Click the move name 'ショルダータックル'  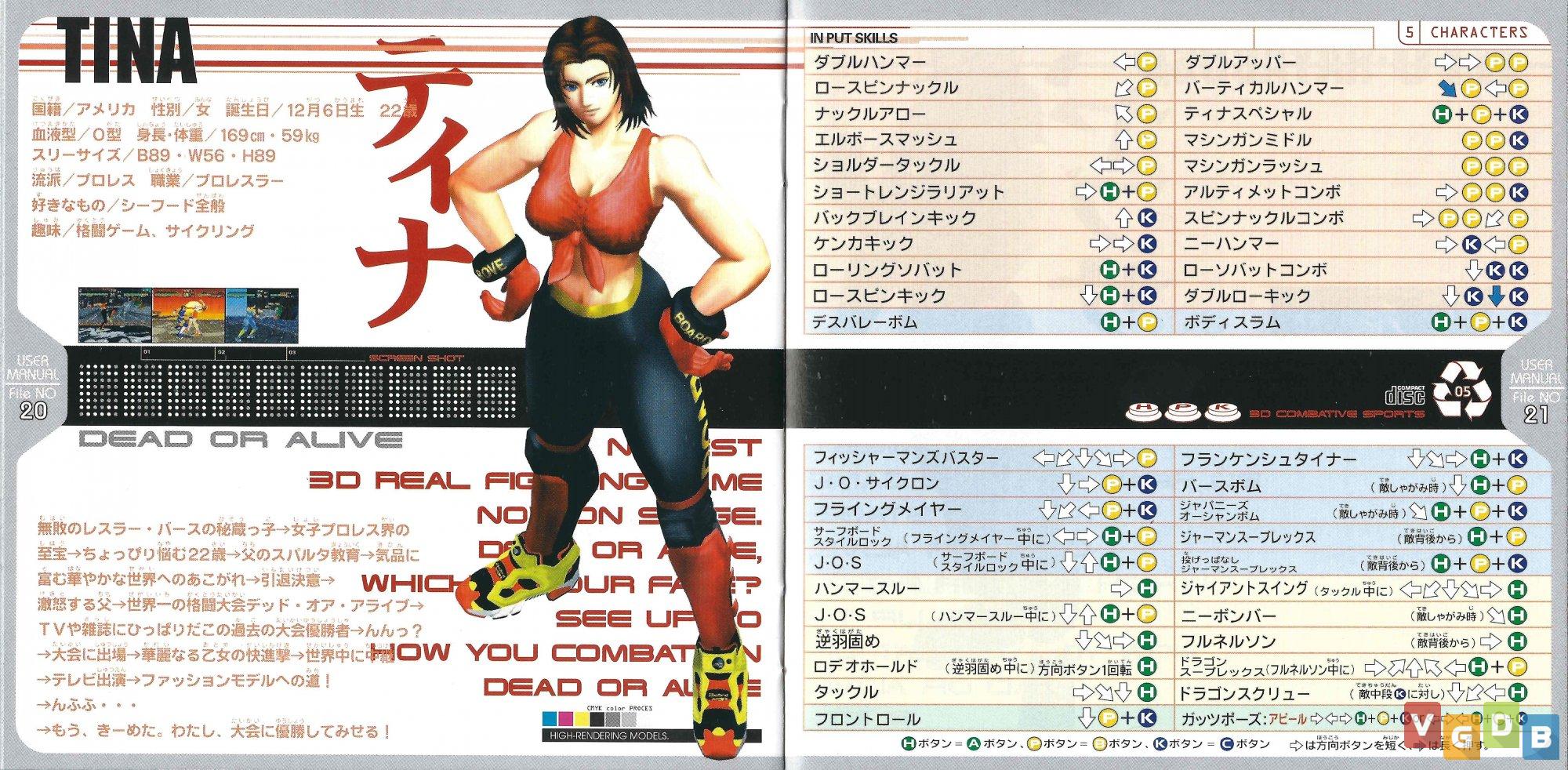[x=885, y=165]
